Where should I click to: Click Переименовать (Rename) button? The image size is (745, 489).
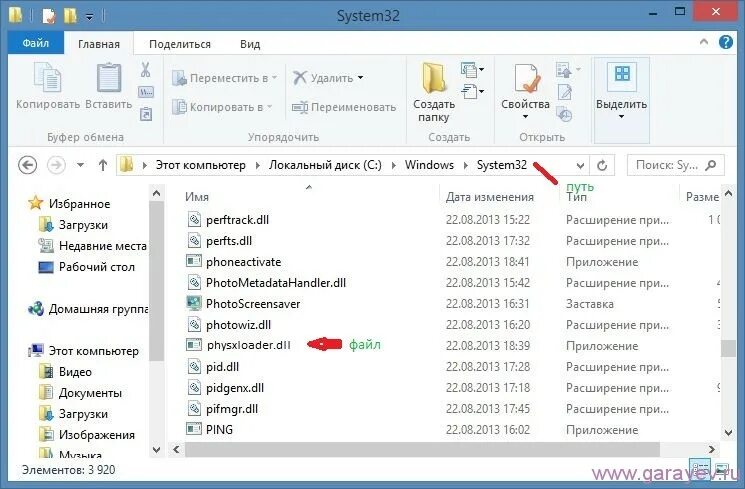(344, 107)
